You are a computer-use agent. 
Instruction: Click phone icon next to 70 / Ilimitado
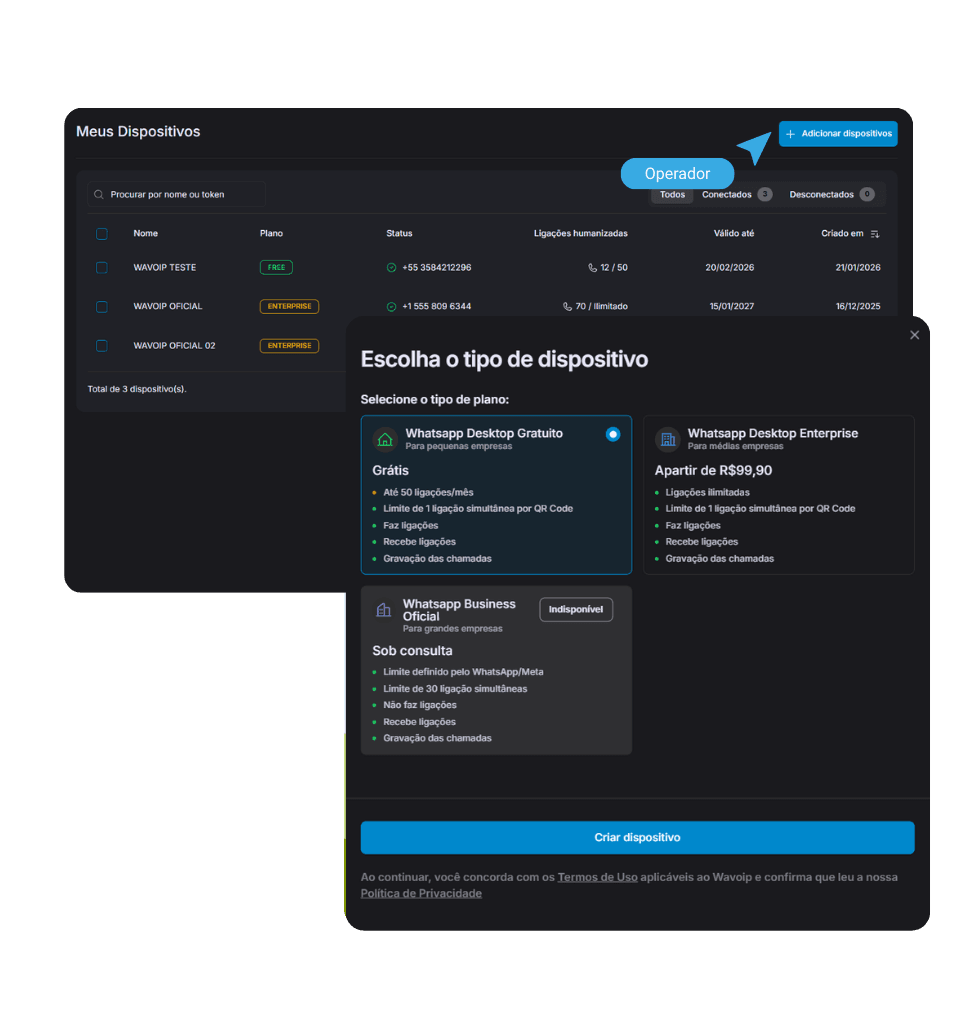click(568, 307)
